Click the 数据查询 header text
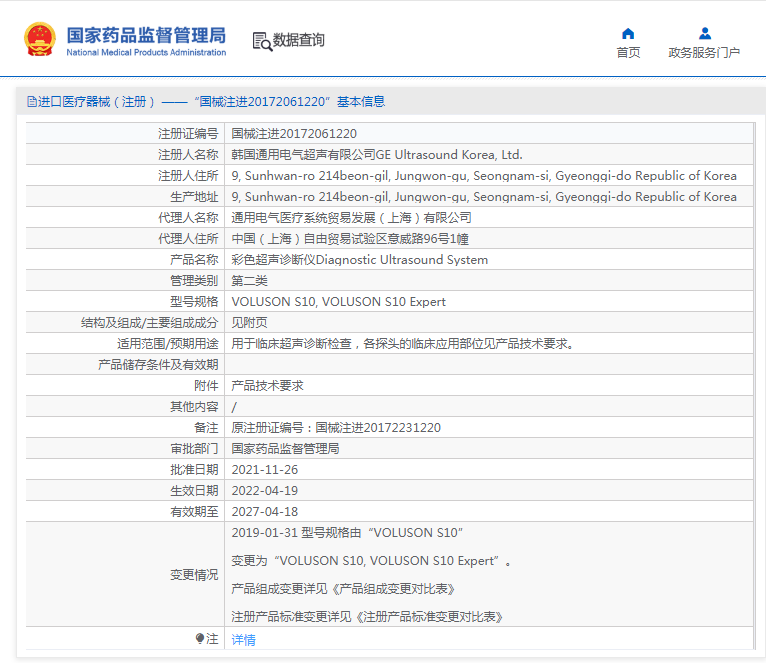 click(x=299, y=41)
